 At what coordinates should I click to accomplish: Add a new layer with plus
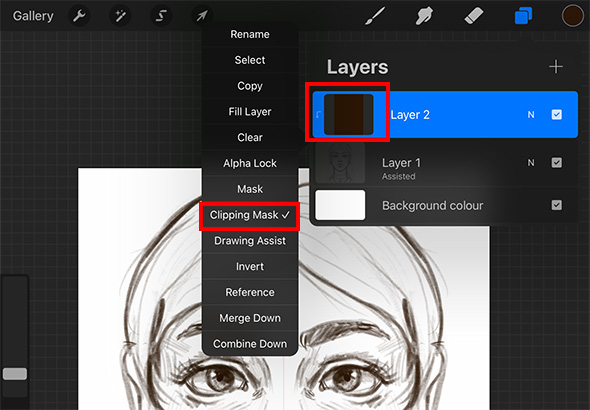(556, 67)
